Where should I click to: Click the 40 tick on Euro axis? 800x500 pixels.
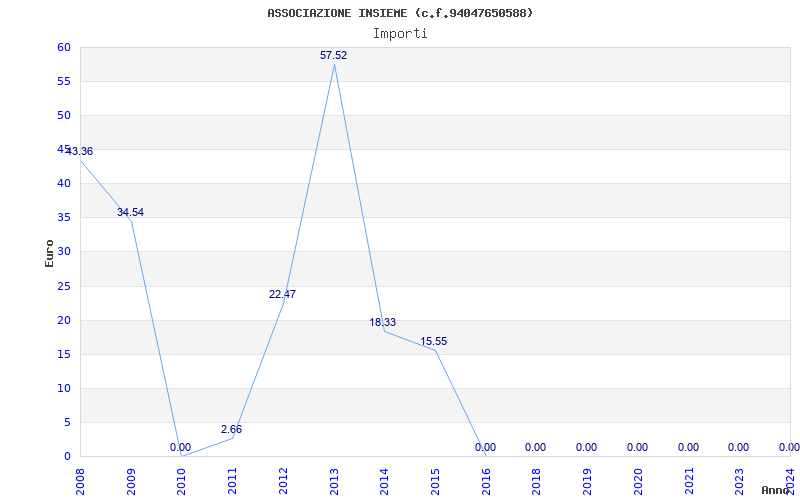pos(64,183)
